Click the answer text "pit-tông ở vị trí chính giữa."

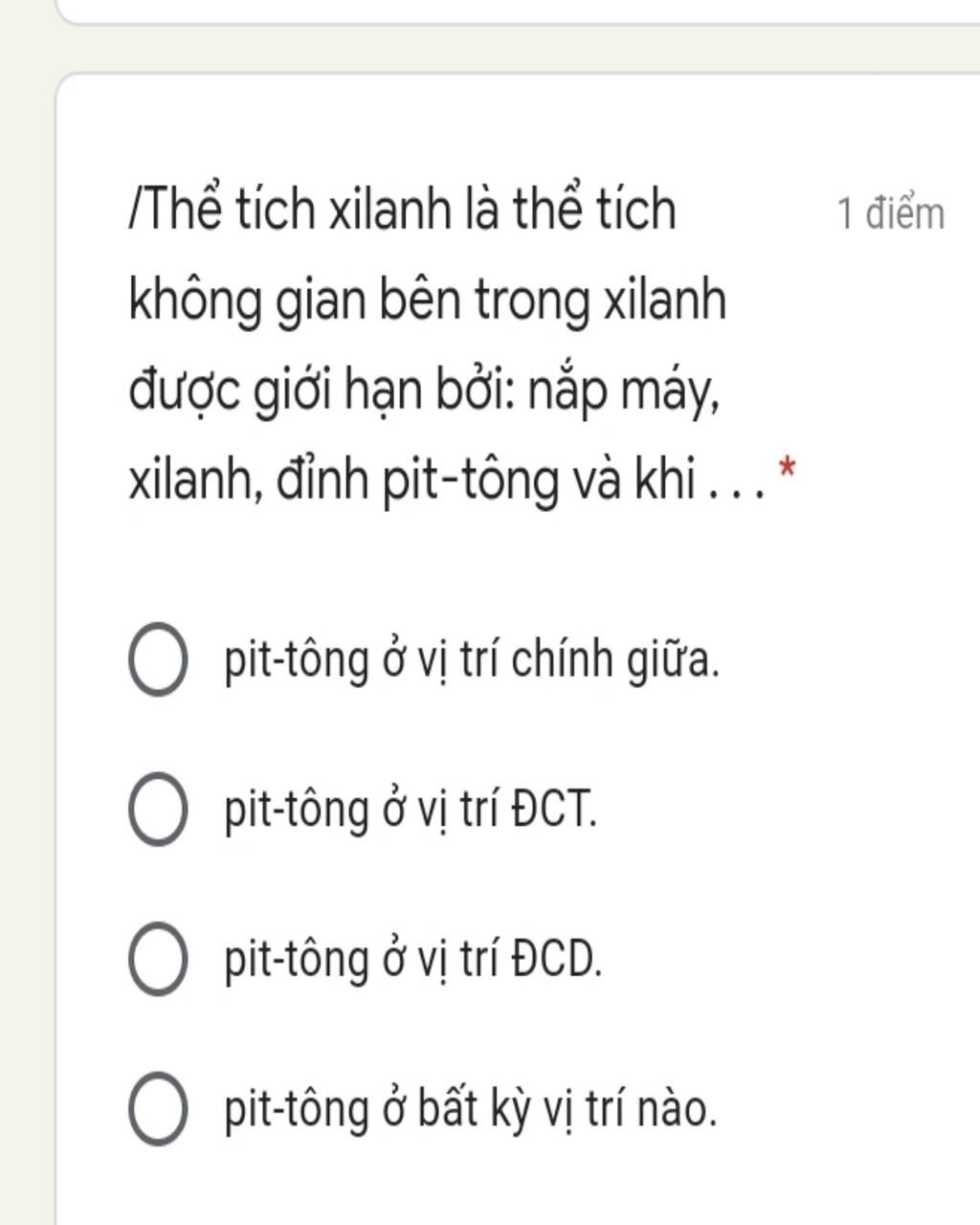[471, 659]
